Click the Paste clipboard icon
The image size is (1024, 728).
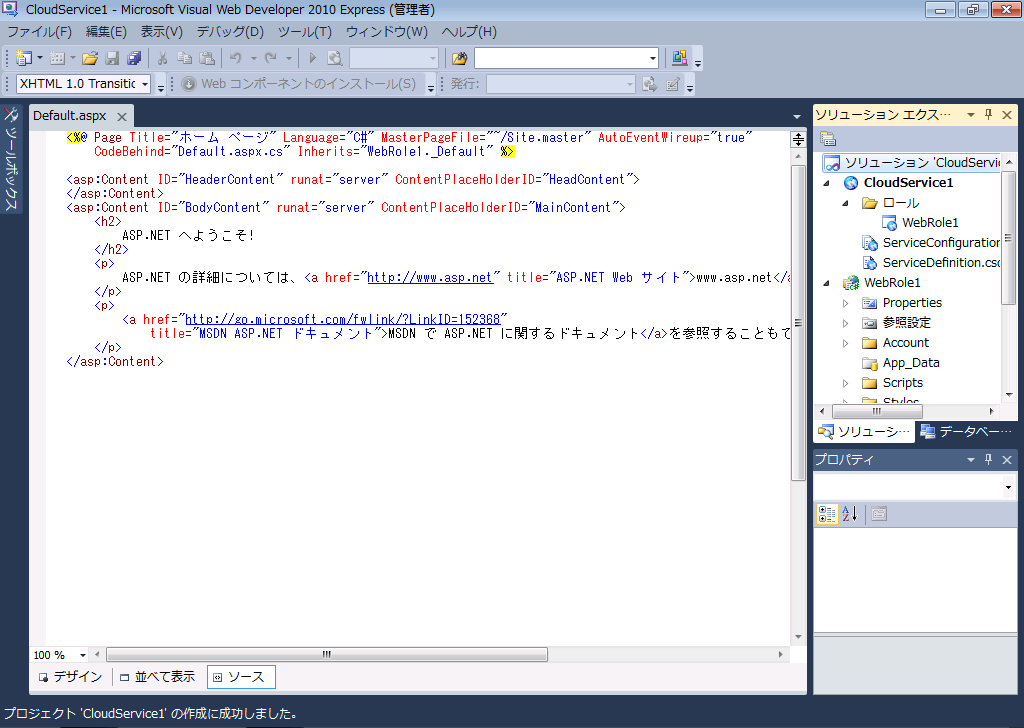coord(207,58)
